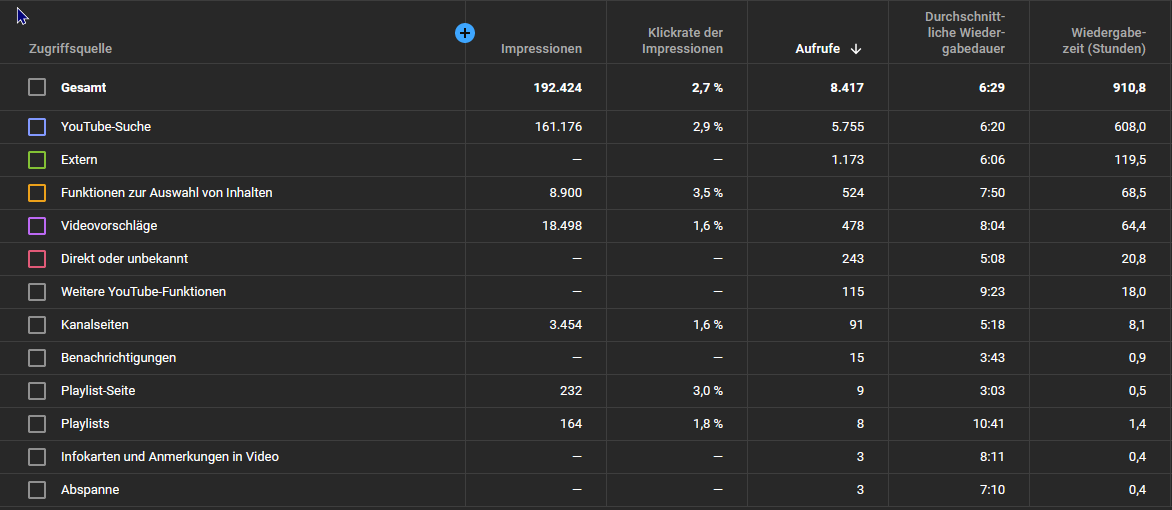Open the Videovorschläge traffic source
The image size is (1172, 510).
pyautogui.click(x=109, y=226)
